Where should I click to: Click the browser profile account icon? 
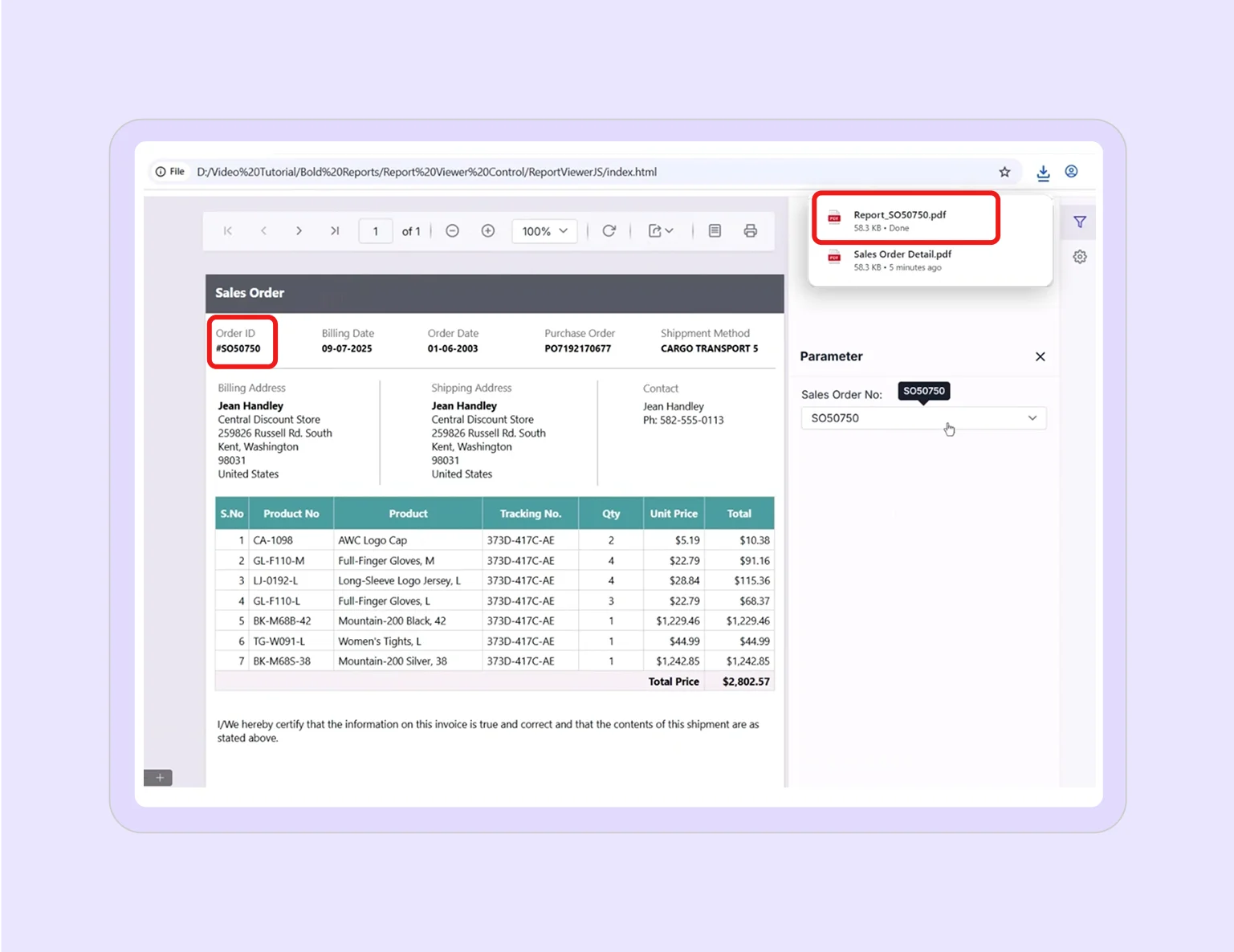1071,172
